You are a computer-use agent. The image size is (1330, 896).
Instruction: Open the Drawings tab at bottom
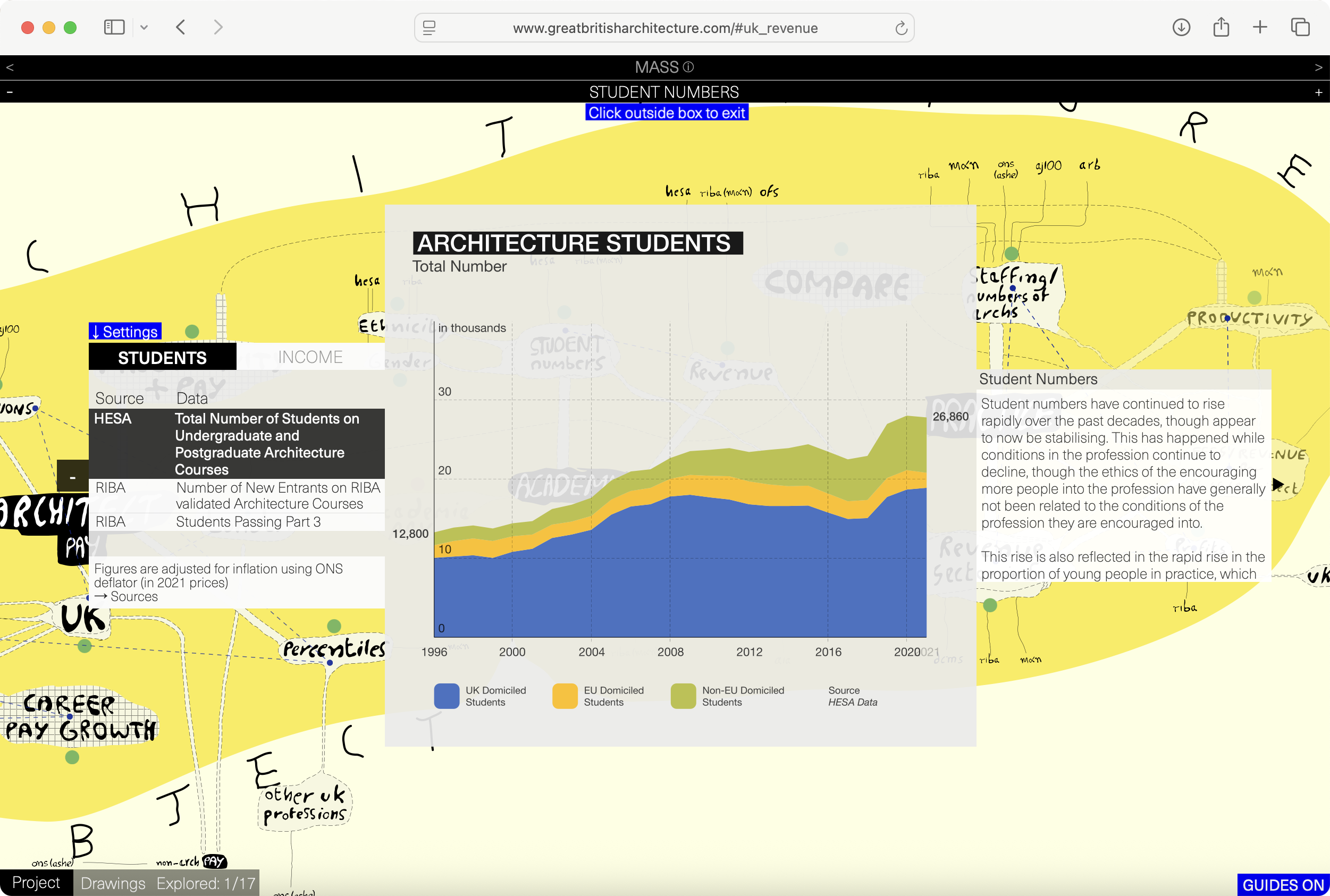coord(113,883)
